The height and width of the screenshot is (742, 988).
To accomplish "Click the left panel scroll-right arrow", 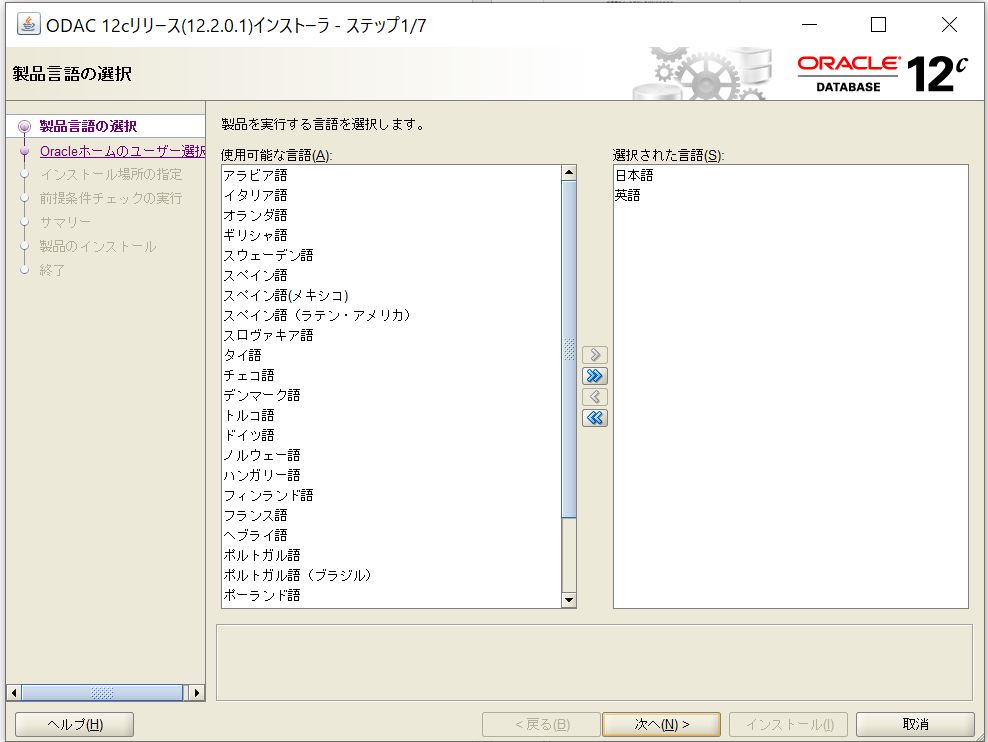I will pos(197,692).
